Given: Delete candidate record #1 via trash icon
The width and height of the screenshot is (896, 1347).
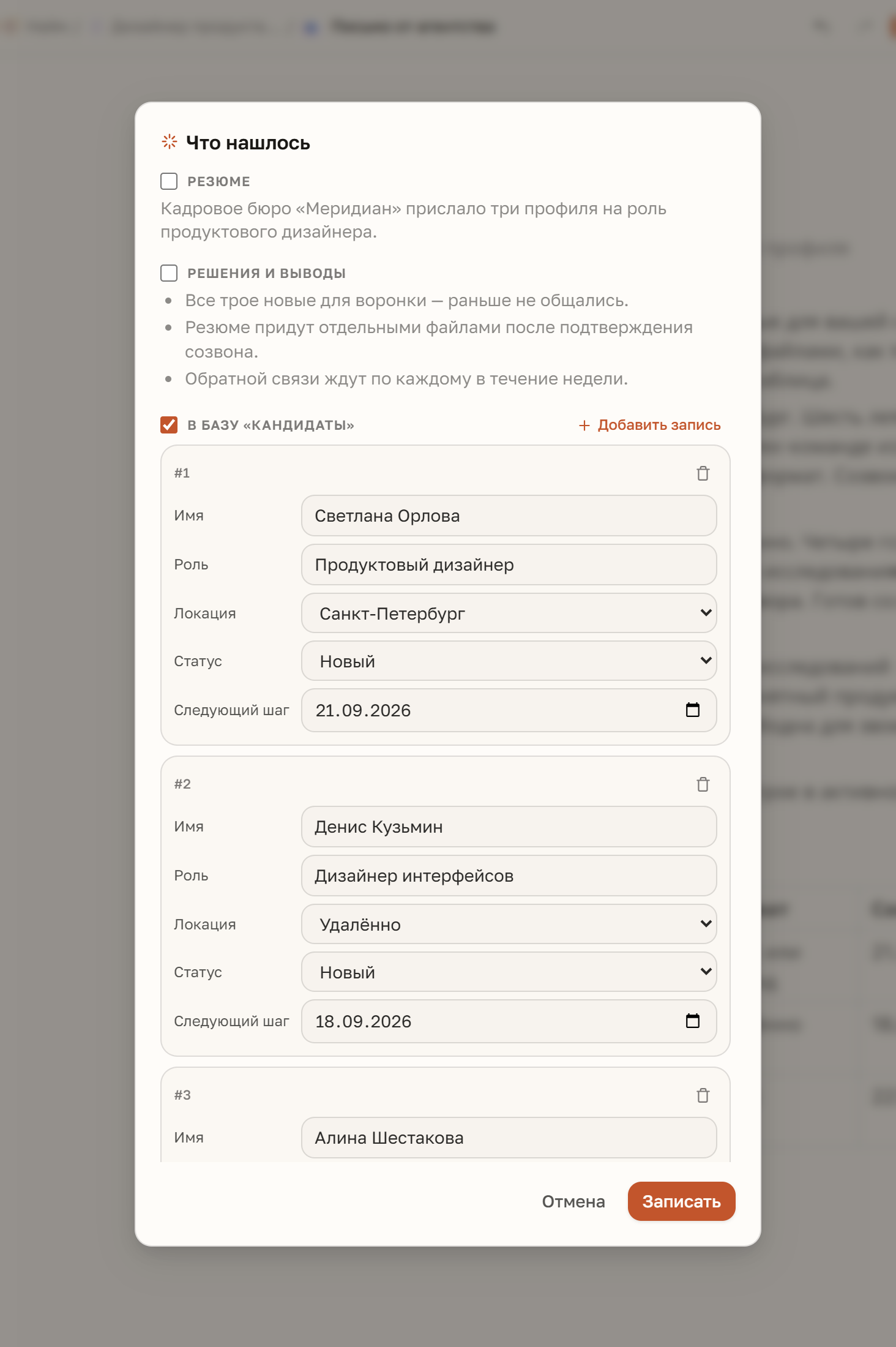Looking at the screenshot, I should coord(703,473).
